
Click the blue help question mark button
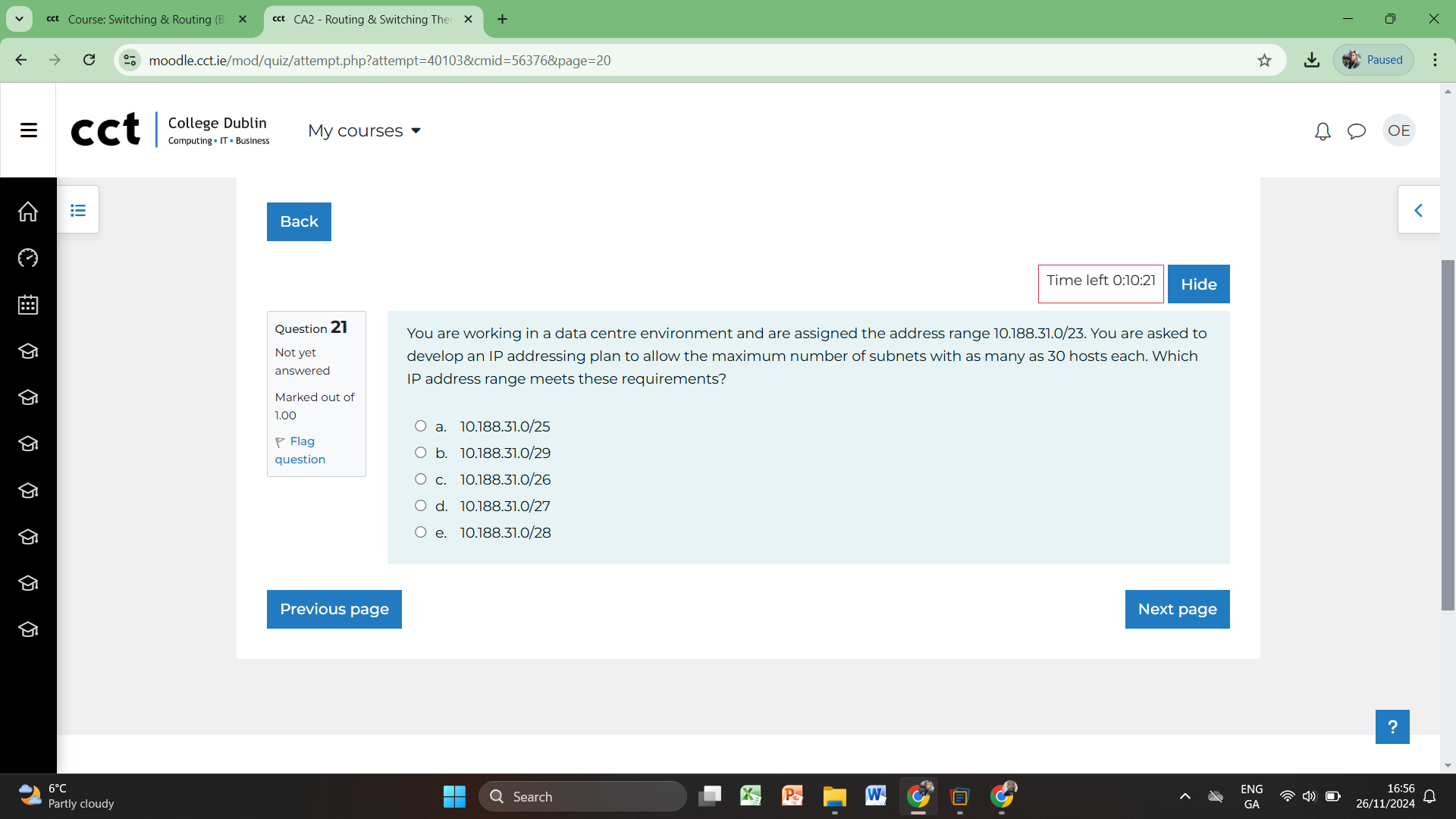coord(1392,726)
